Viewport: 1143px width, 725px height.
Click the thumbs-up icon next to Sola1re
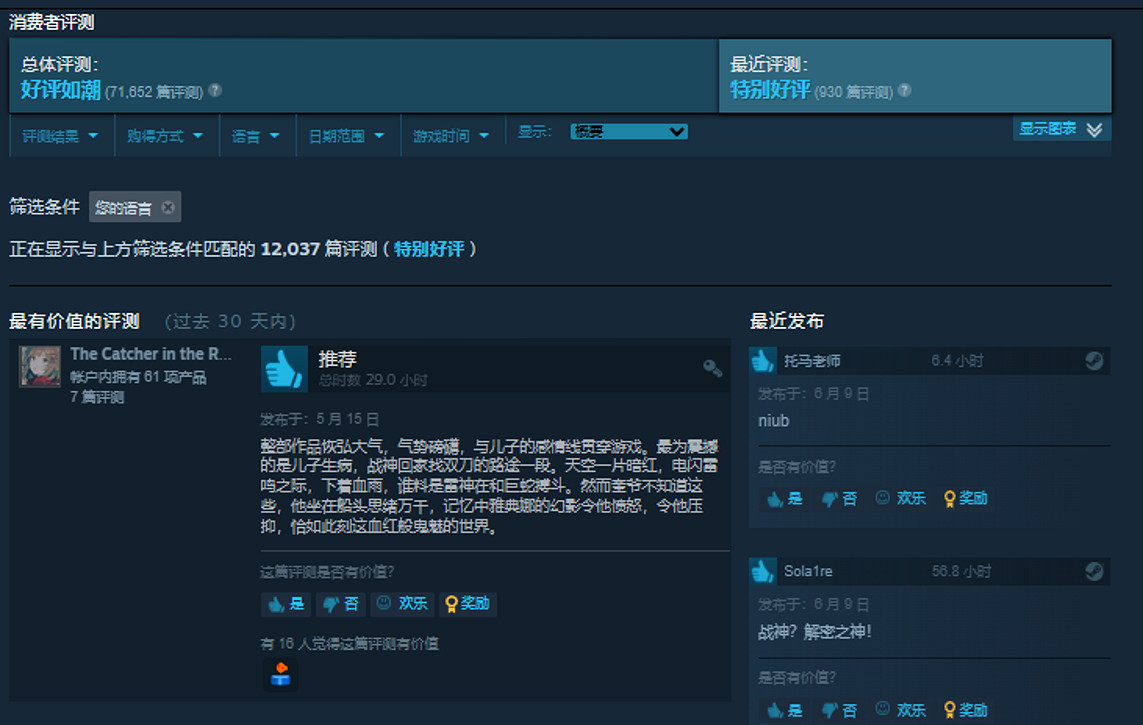pos(763,571)
